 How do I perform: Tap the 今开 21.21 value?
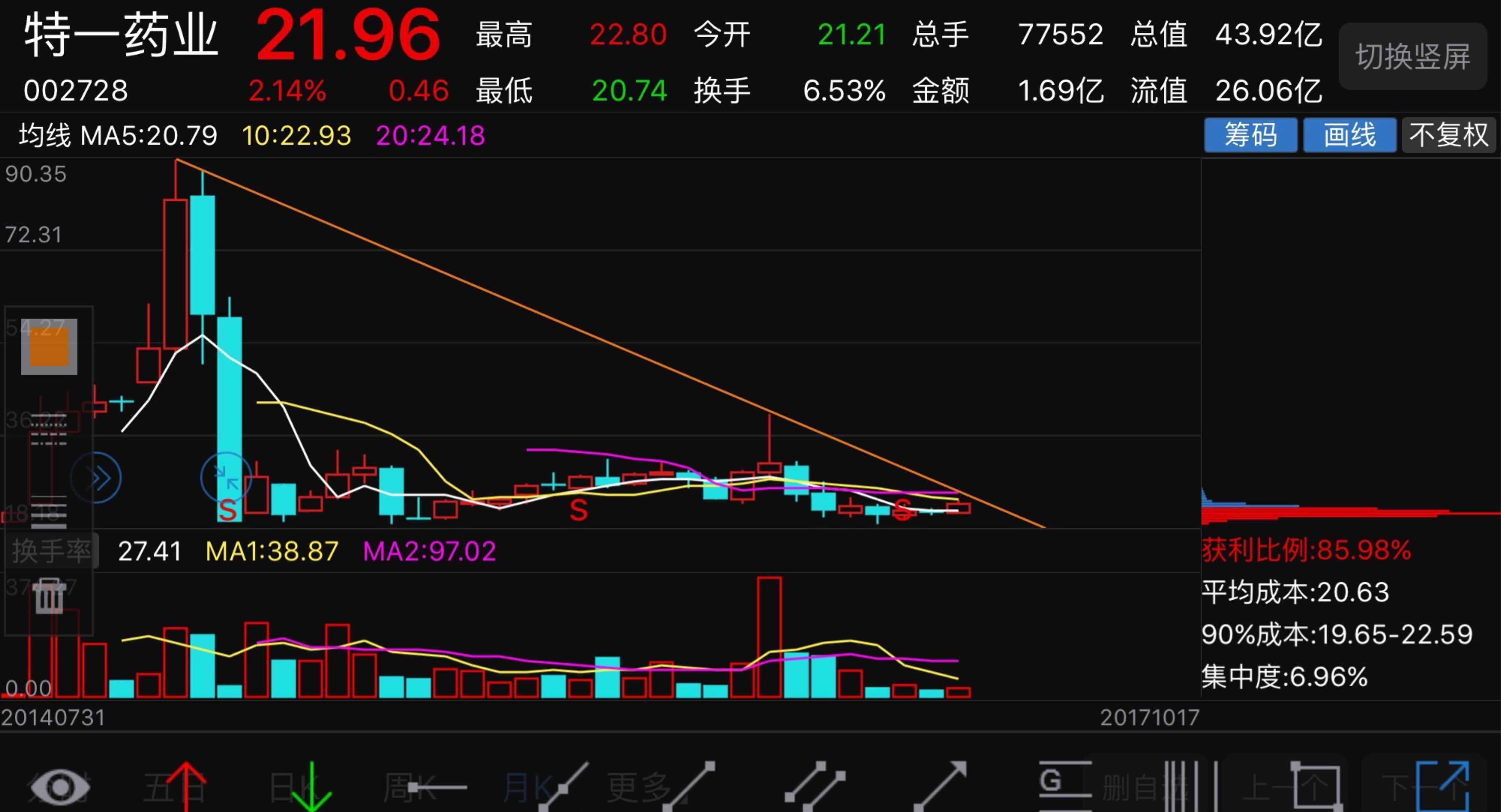pos(852,35)
